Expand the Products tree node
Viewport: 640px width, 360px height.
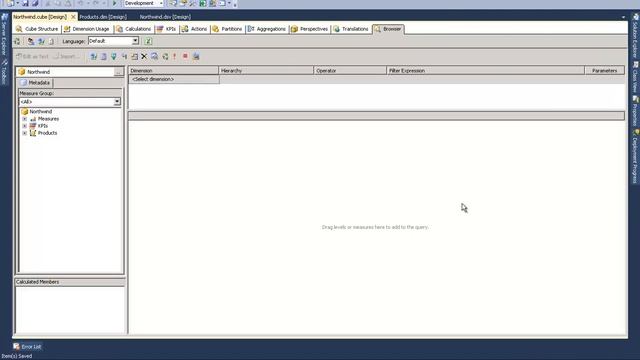click(24, 133)
